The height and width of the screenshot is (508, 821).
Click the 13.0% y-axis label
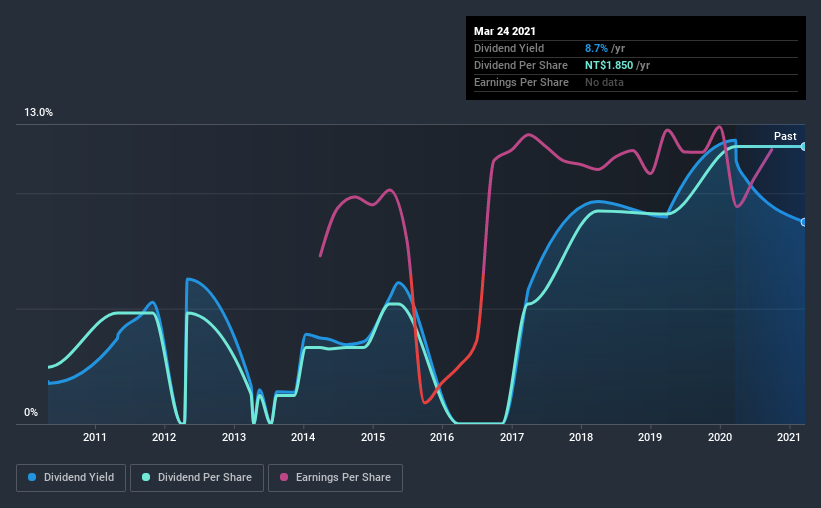coord(38,112)
